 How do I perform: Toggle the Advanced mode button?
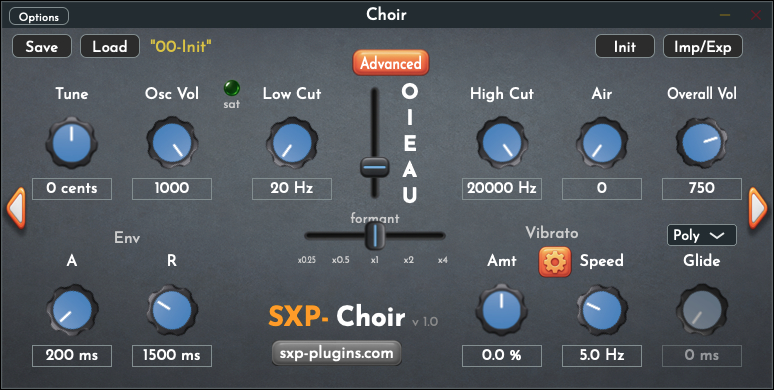coord(390,63)
